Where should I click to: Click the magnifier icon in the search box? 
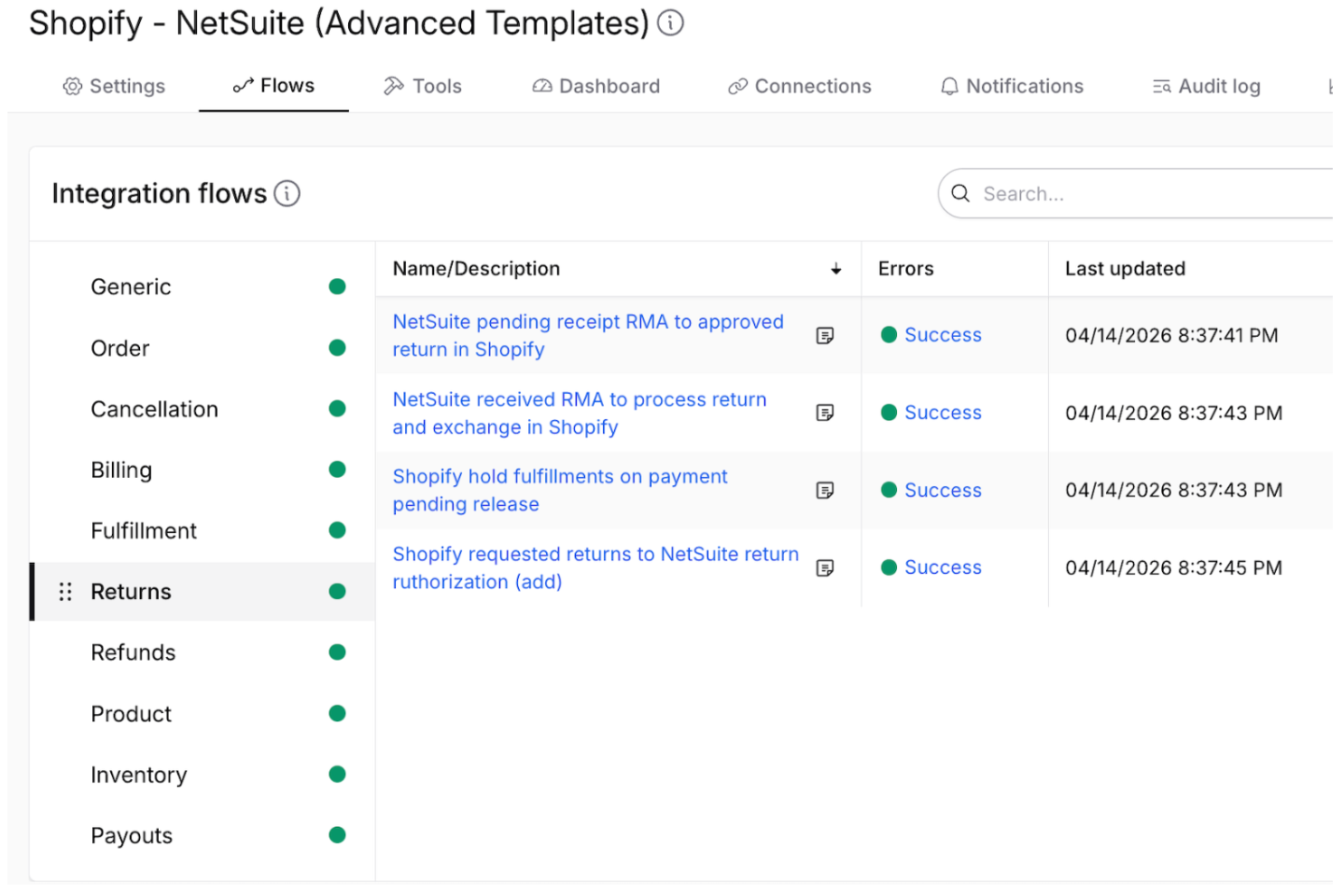960,193
